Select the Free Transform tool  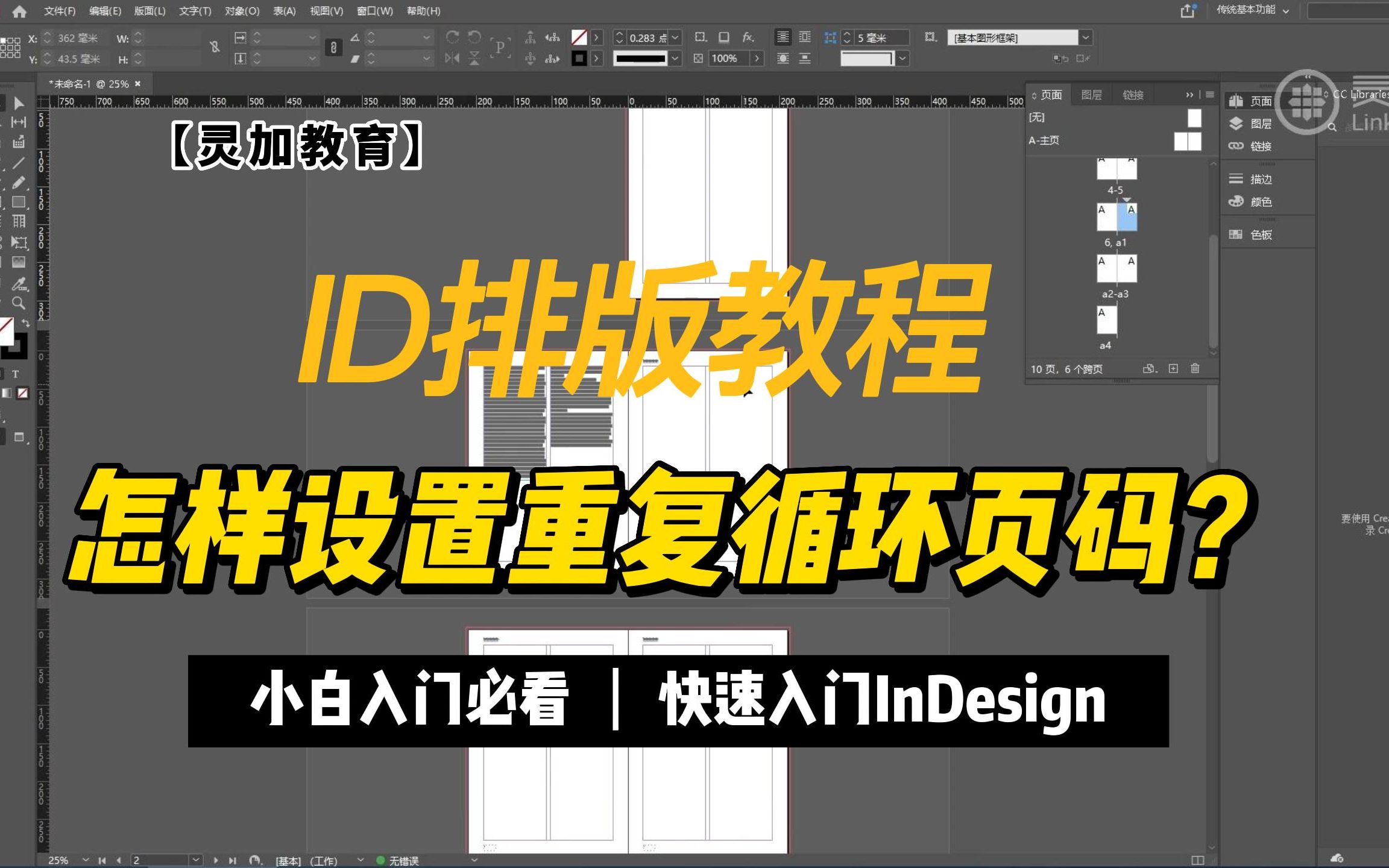(18, 242)
